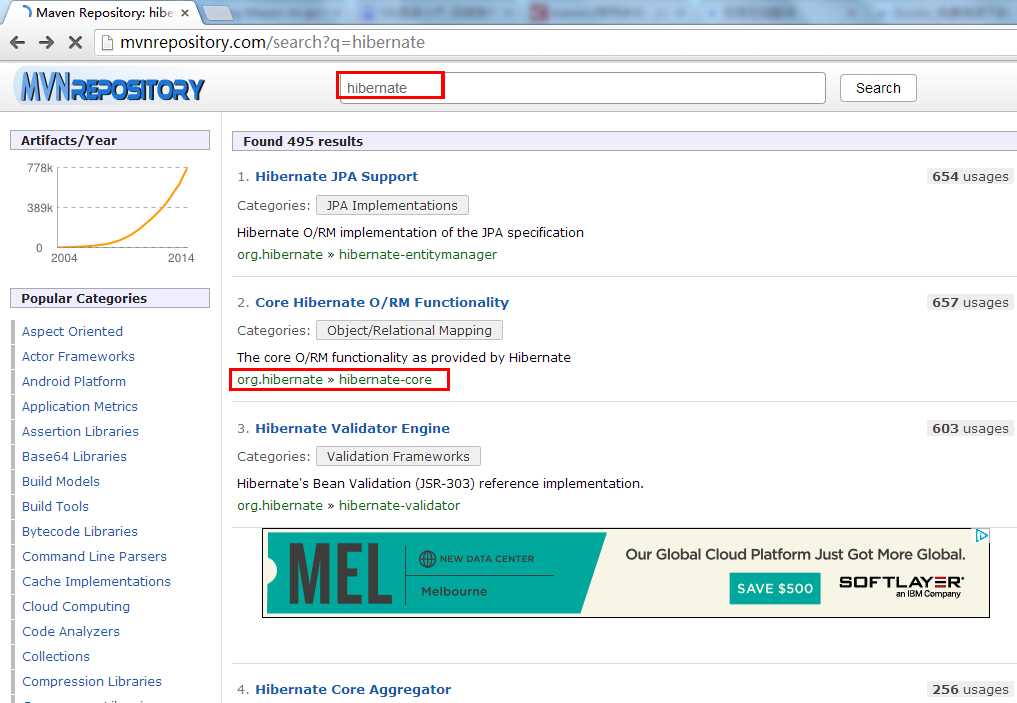Open Android Platform category
Viewport: 1017px width, 703px height.
pyautogui.click(x=73, y=381)
